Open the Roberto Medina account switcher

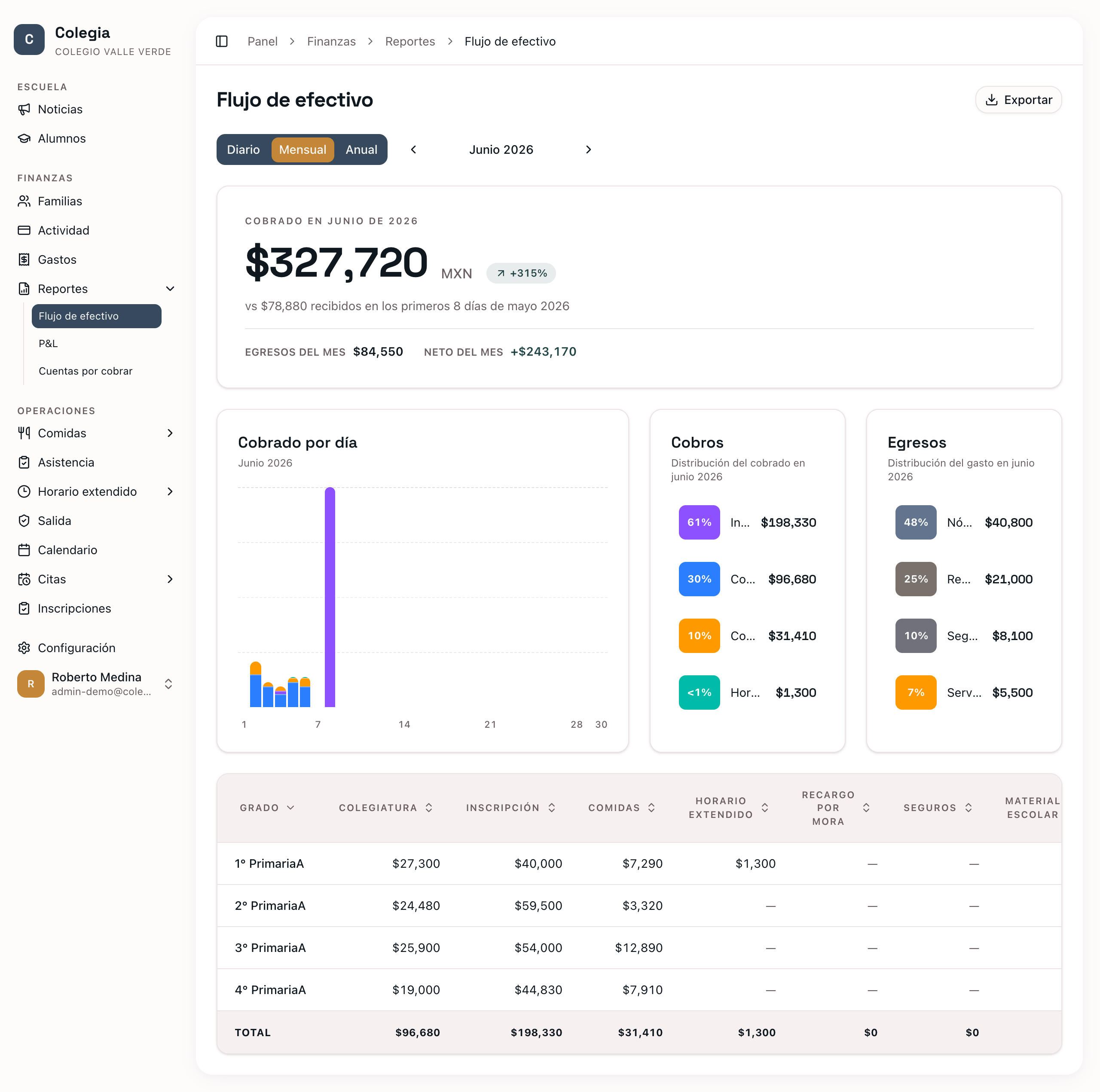pos(96,684)
